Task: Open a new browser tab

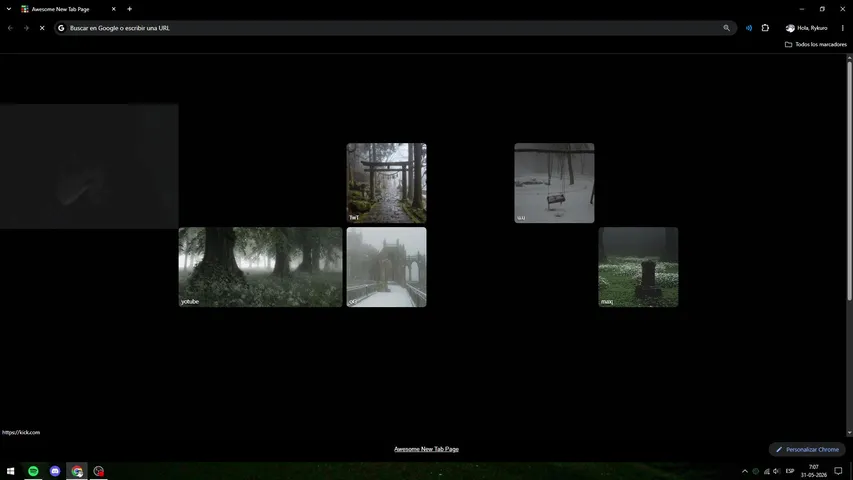Action: pos(129,9)
